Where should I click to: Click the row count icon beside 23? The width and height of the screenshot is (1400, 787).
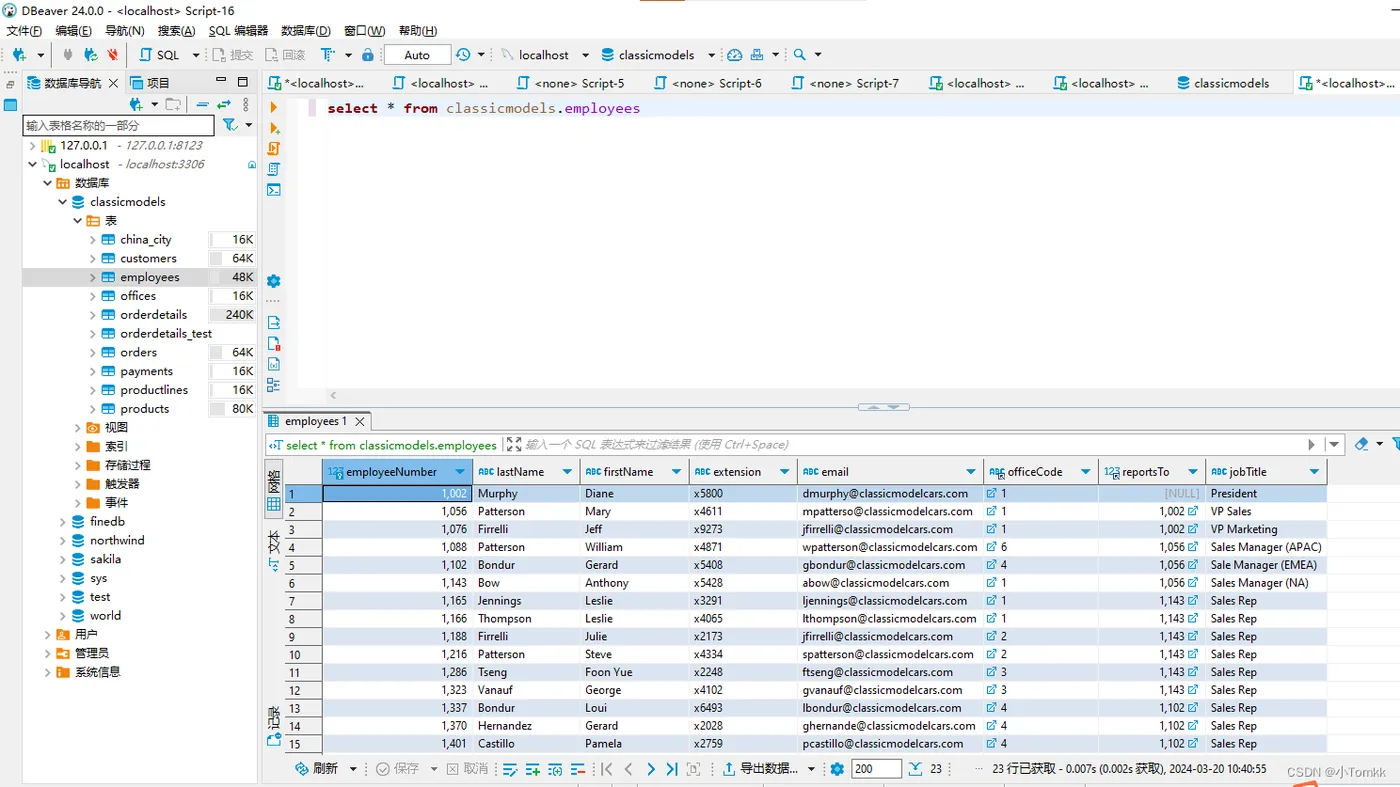tap(916, 769)
